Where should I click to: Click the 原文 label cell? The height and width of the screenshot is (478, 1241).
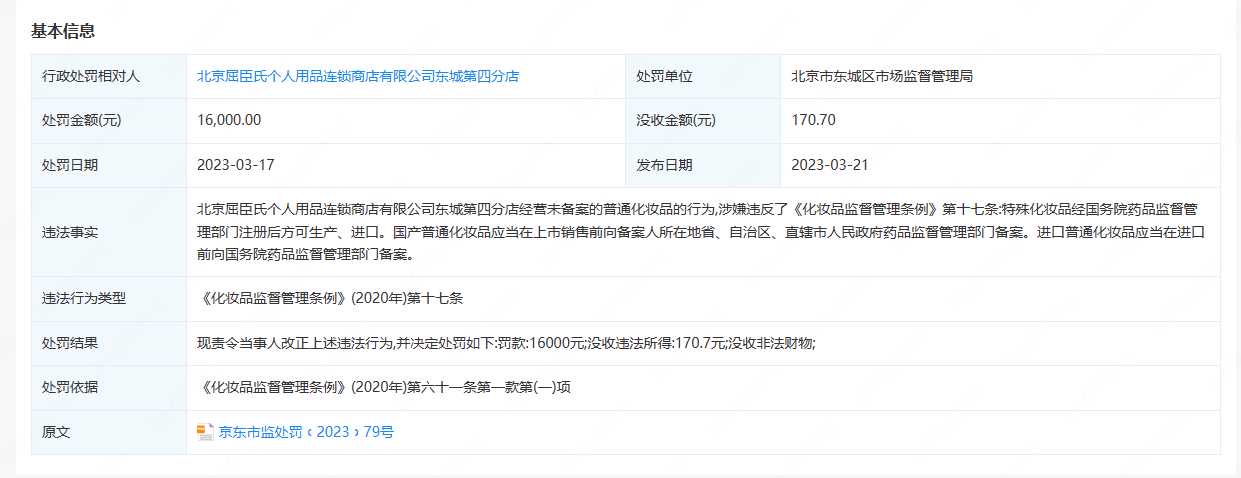(109, 432)
